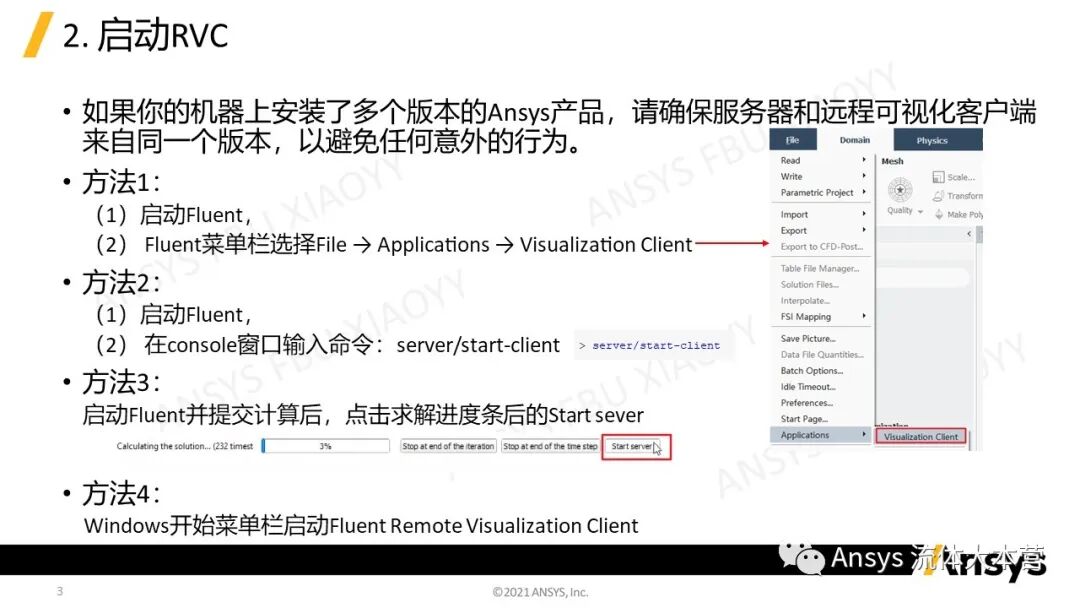Viewport: 1080px width, 608px height.
Task: Click the 方法3 heading
Action: tap(121, 382)
